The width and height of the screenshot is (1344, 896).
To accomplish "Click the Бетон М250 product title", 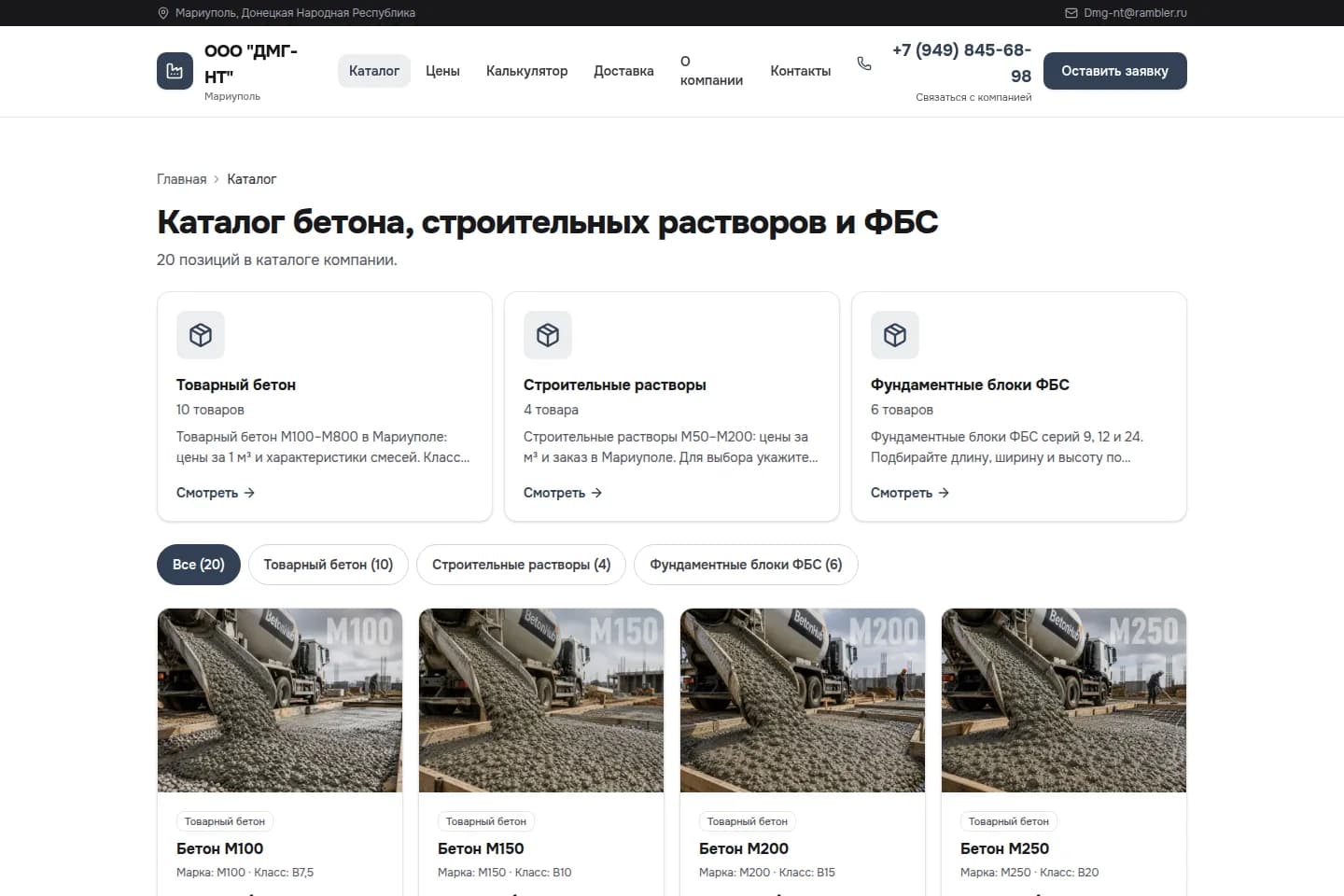I will 1004,848.
